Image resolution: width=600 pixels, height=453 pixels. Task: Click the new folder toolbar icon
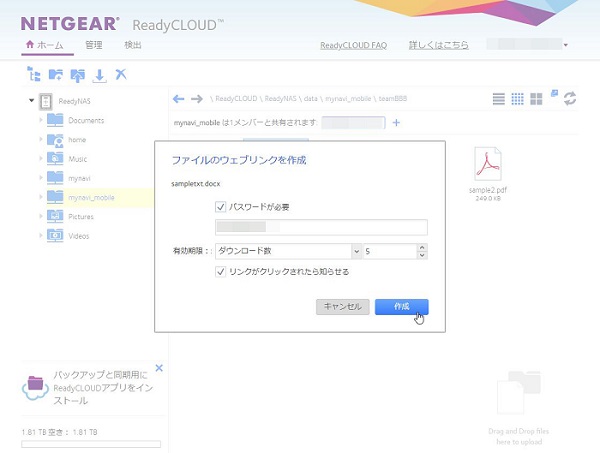(55, 75)
